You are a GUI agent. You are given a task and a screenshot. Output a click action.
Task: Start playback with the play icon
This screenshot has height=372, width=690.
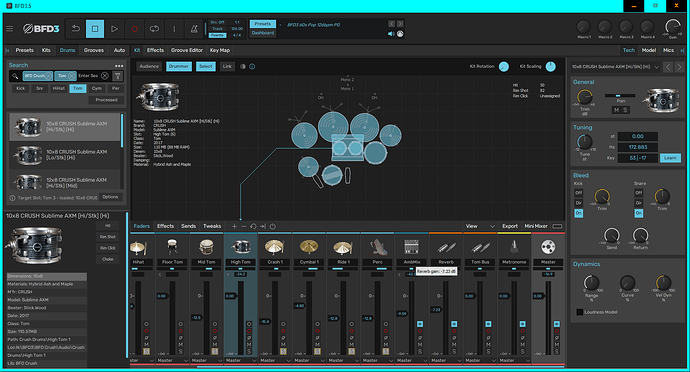[x=114, y=29]
